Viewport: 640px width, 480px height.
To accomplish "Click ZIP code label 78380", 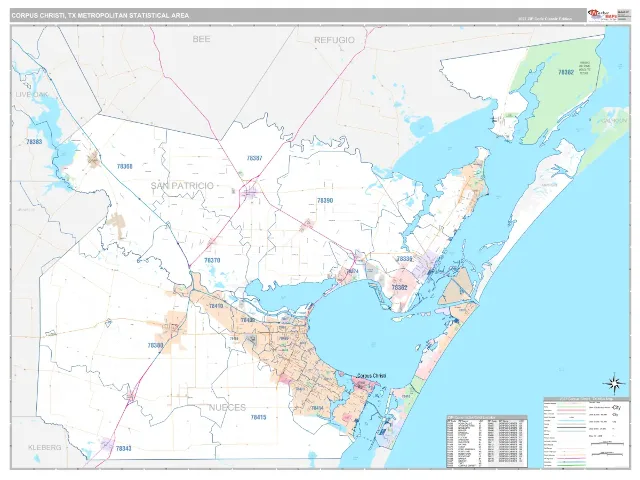I will pos(156,345).
